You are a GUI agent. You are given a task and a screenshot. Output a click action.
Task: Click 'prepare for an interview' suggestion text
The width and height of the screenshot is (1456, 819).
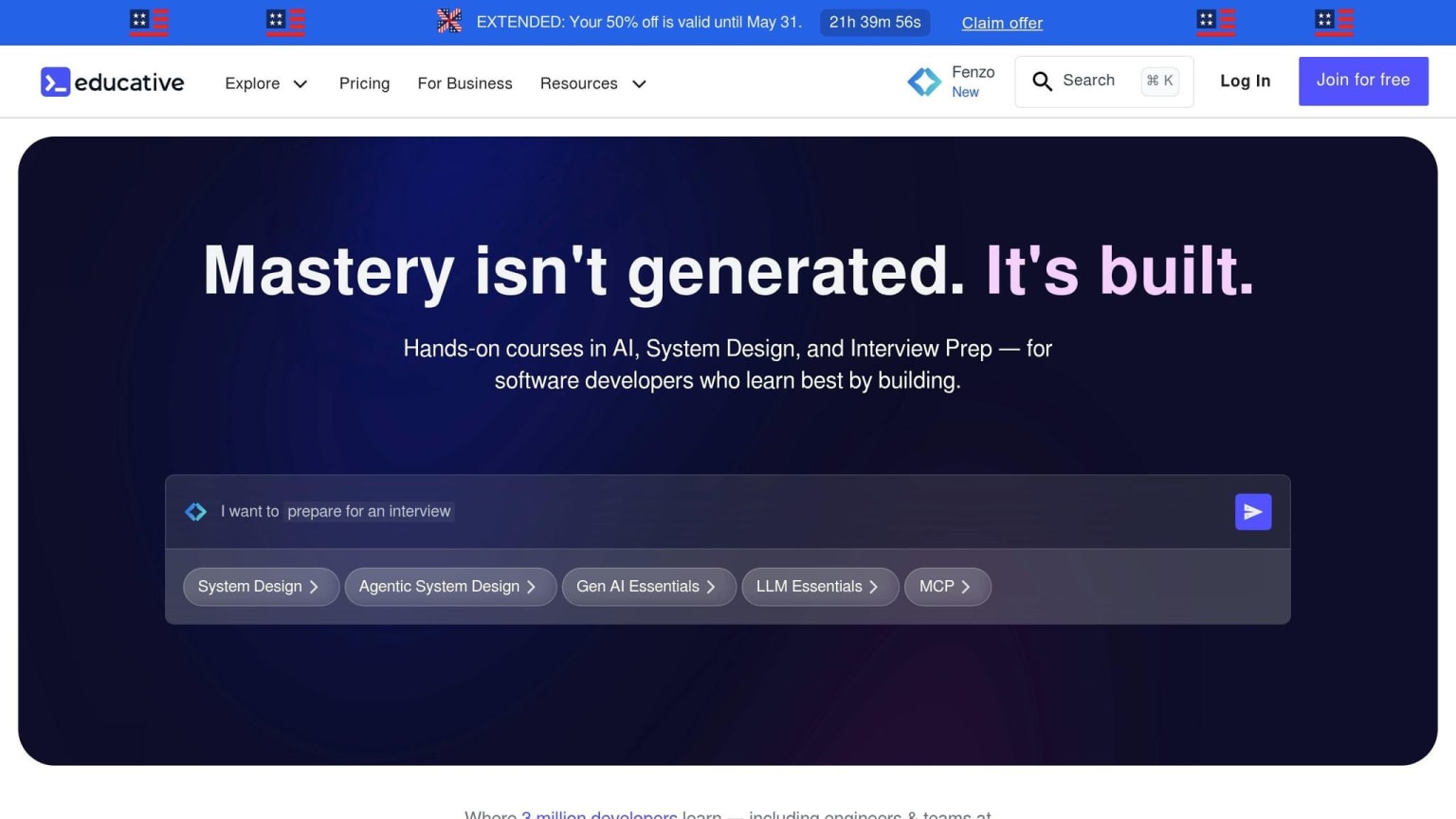click(x=369, y=512)
